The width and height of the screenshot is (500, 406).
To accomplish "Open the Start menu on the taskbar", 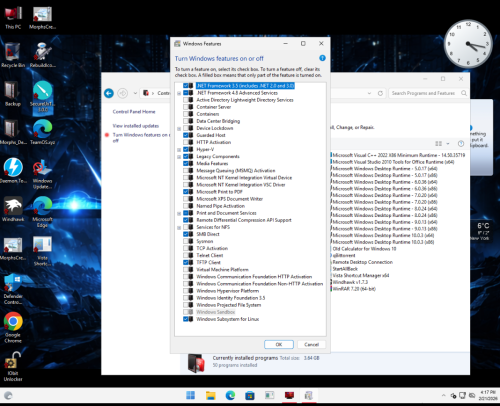I will [x=191, y=395].
